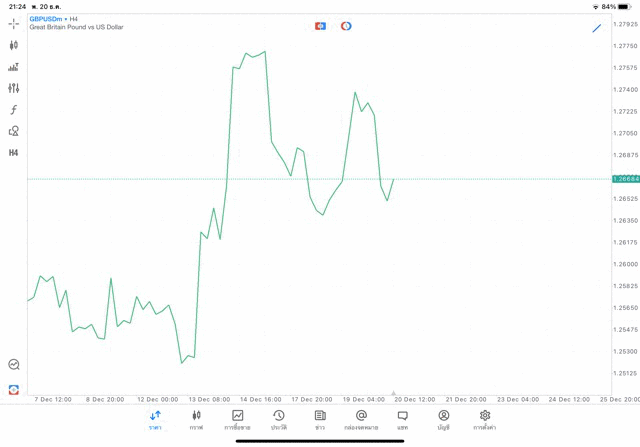Tap the current price label 1.26684

[x=626, y=179]
